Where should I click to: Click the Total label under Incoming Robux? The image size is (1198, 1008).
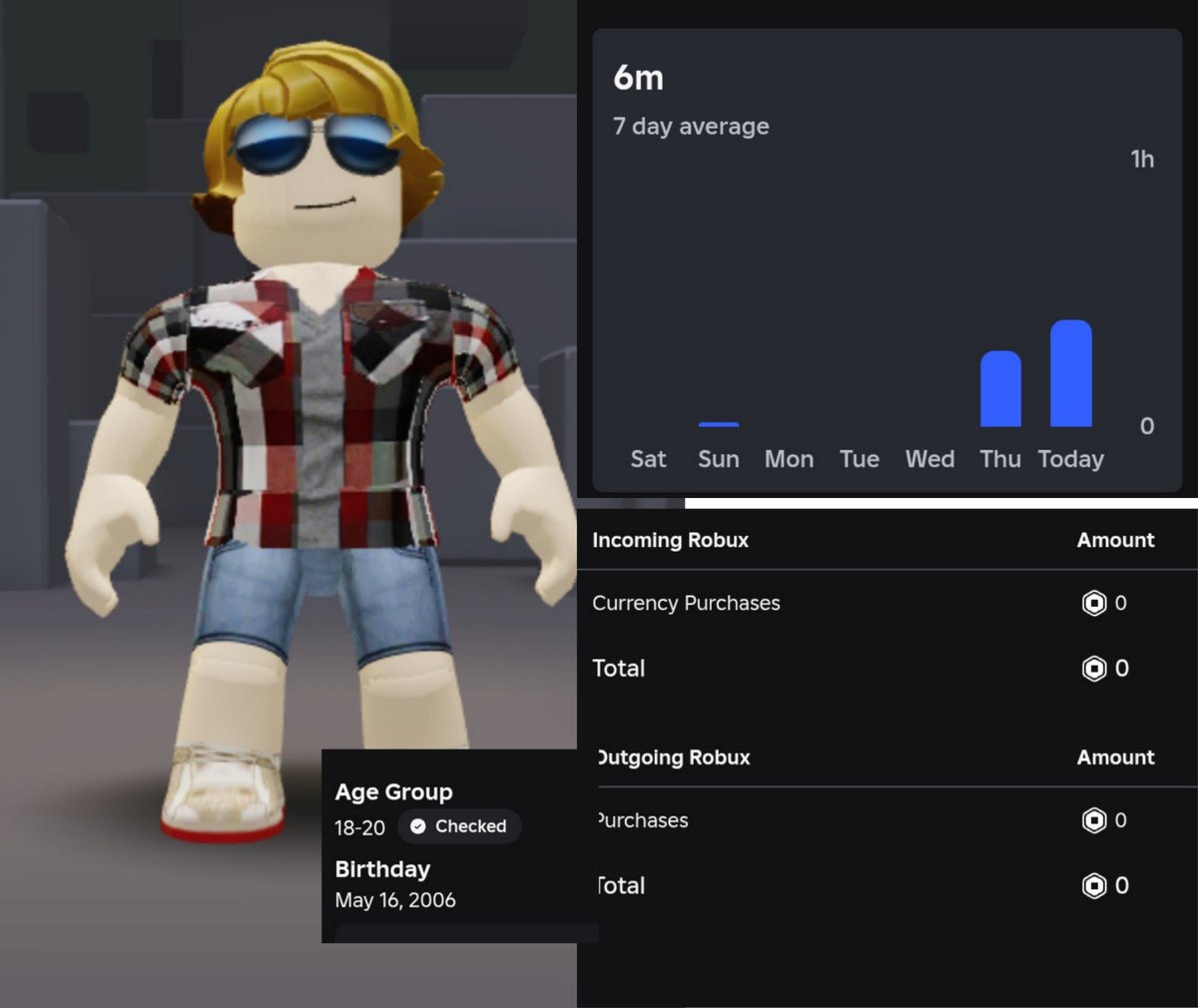tap(618, 669)
